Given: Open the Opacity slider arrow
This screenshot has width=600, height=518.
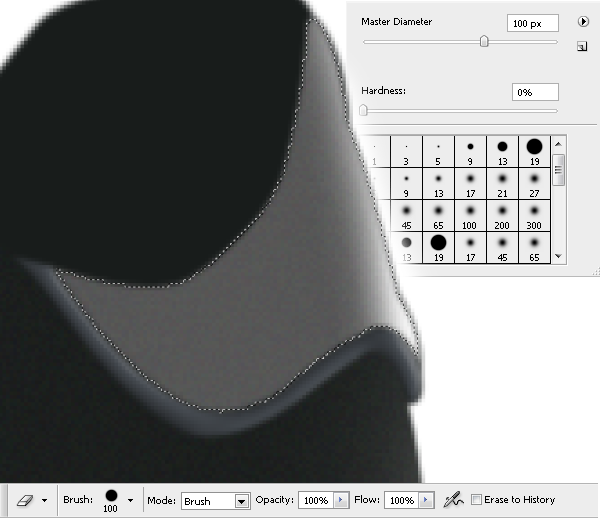Looking at the screenshot, I should [x=341, y=500].
